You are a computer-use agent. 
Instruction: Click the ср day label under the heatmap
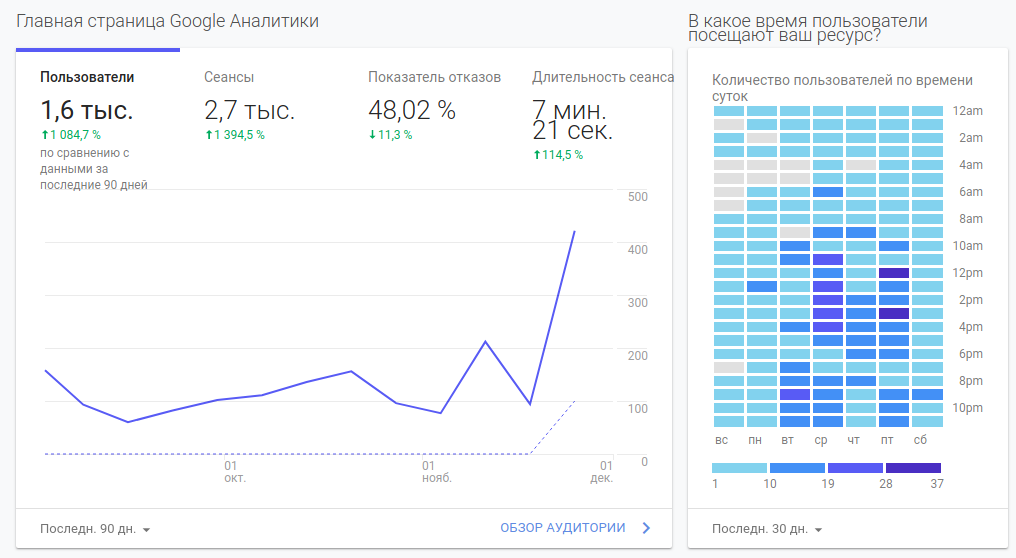coord(821,440)
